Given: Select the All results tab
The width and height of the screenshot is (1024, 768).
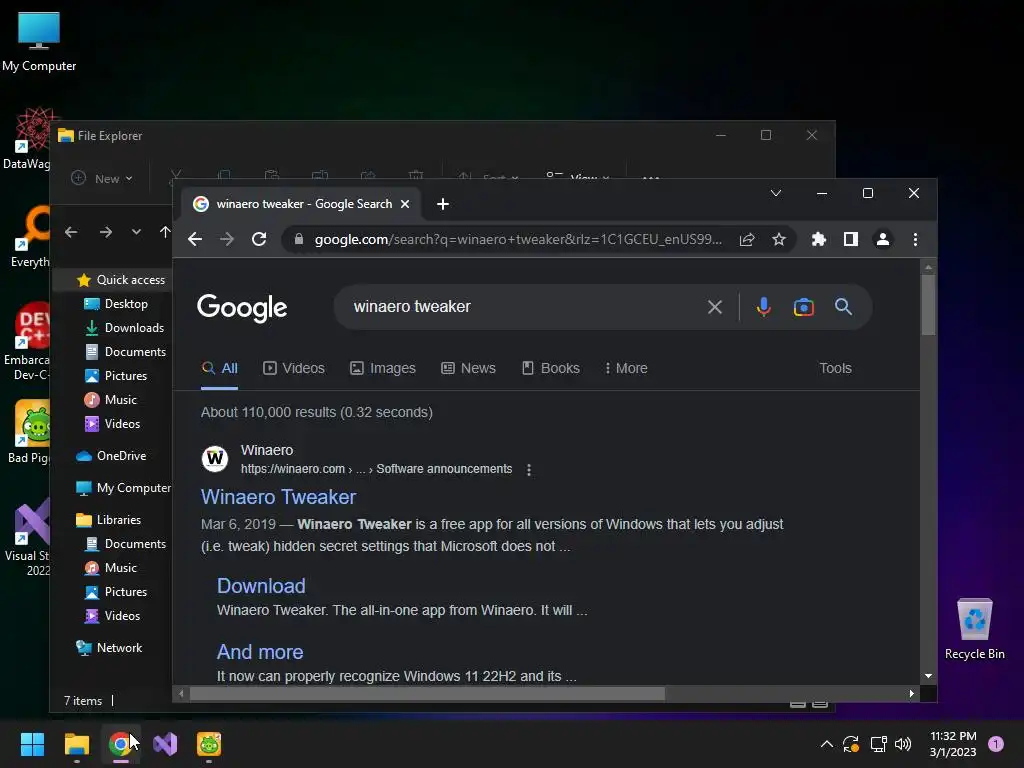Looking at the screenshot, I should pyautogui.click(x=219, y=368).
